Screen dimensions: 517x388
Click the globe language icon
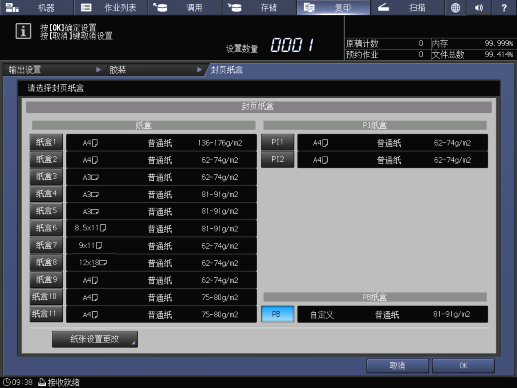click(455, 7)
